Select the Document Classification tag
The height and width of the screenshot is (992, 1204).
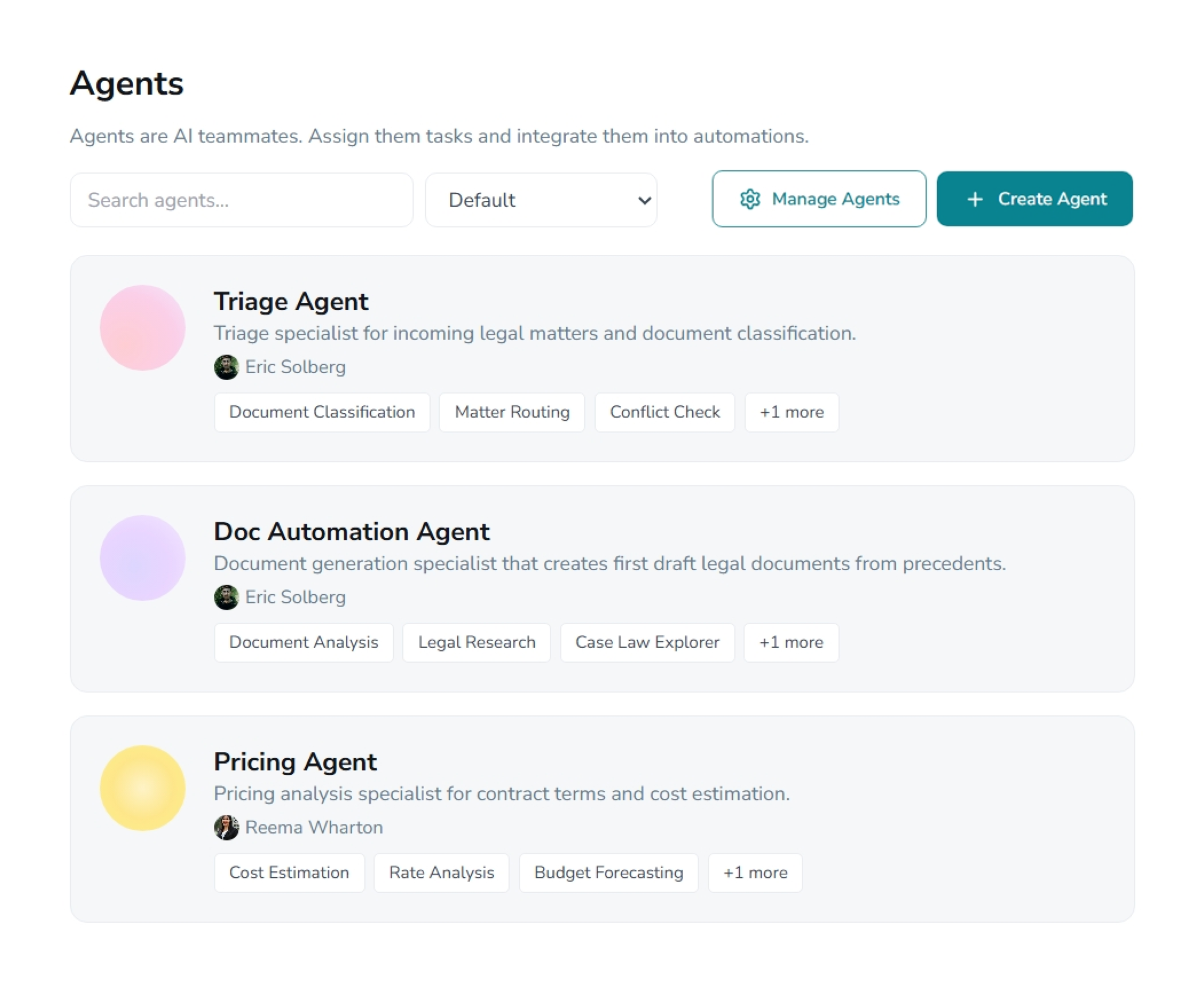[321, 412]
